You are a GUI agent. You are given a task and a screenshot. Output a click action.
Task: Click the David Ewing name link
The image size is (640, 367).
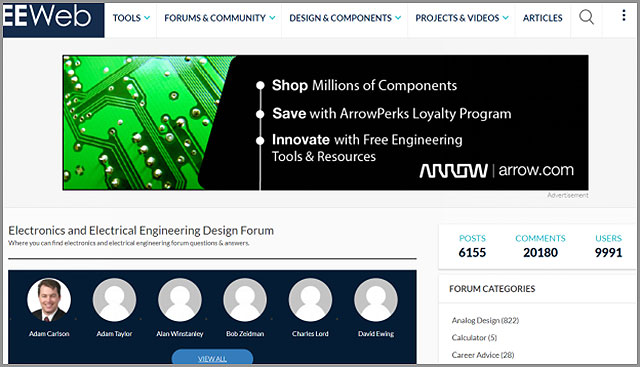pos(376,334)
